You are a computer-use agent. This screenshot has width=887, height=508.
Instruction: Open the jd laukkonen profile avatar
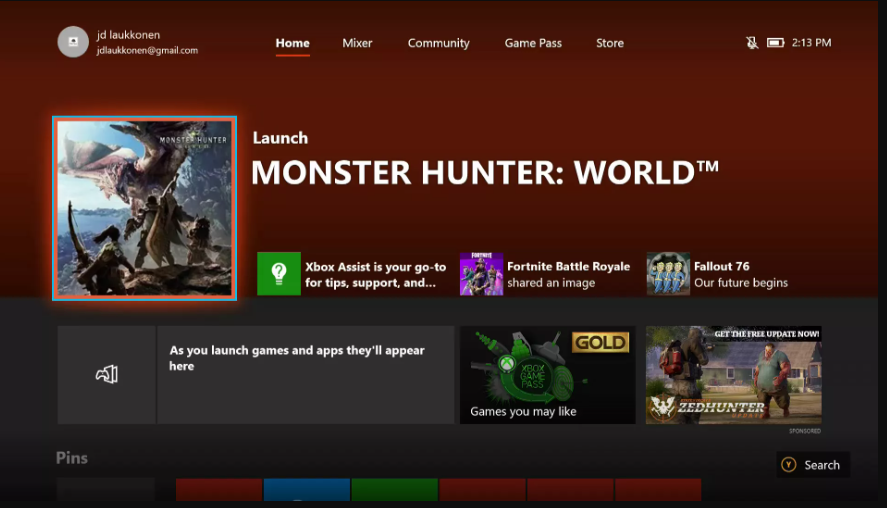[x=73, y=42]
